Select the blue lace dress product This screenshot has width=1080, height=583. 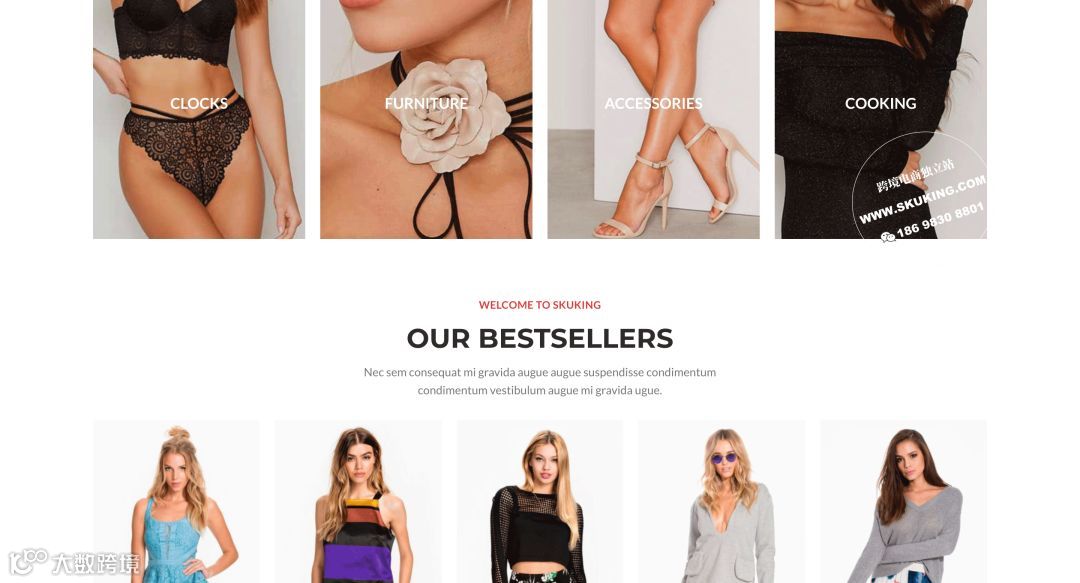[x=176, y=502]
